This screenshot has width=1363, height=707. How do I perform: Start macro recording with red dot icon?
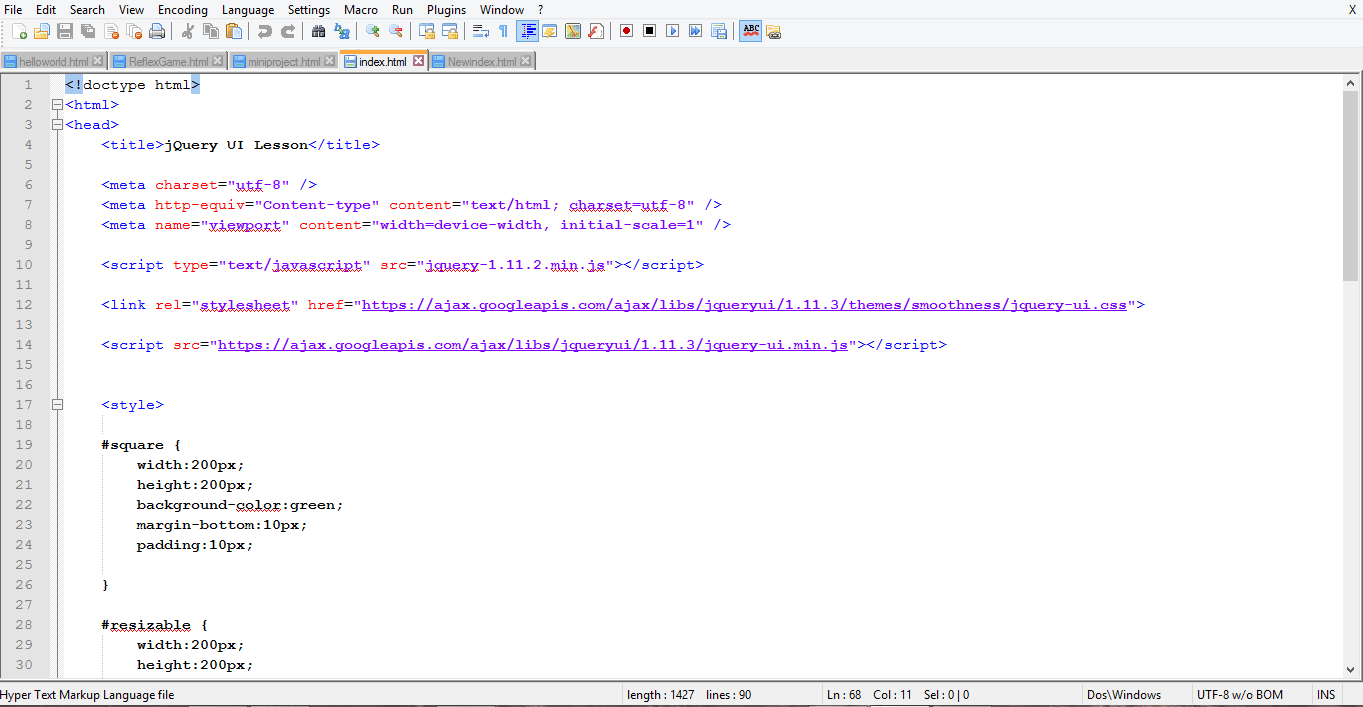(x=627, y=31)
